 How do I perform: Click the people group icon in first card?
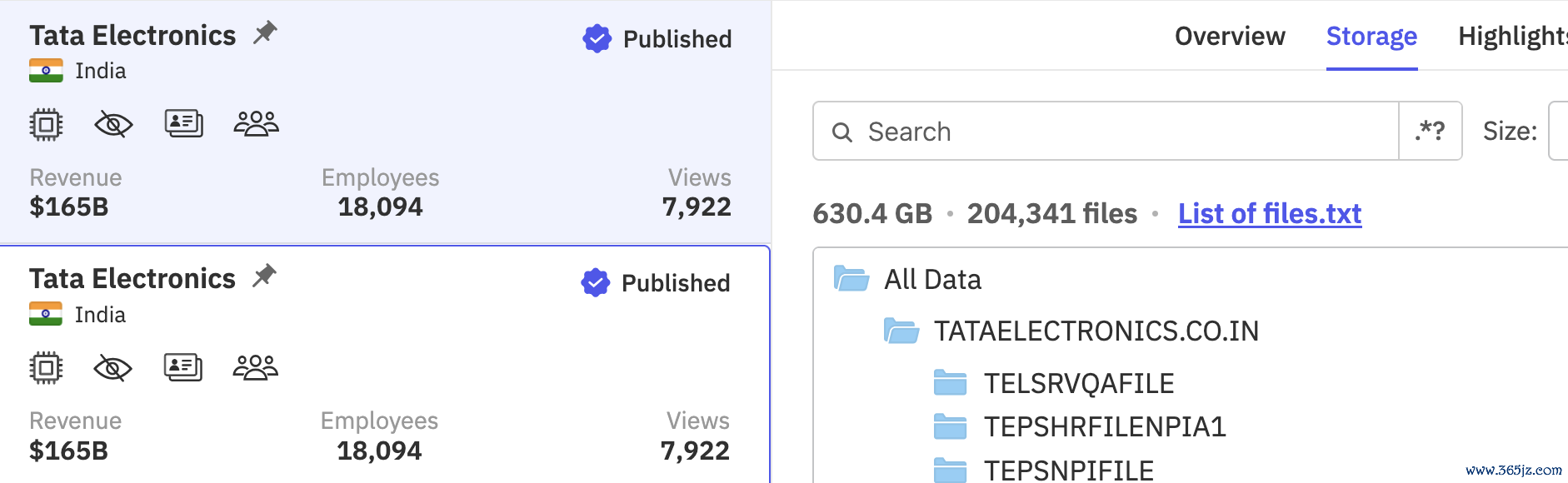coord(256,123)
